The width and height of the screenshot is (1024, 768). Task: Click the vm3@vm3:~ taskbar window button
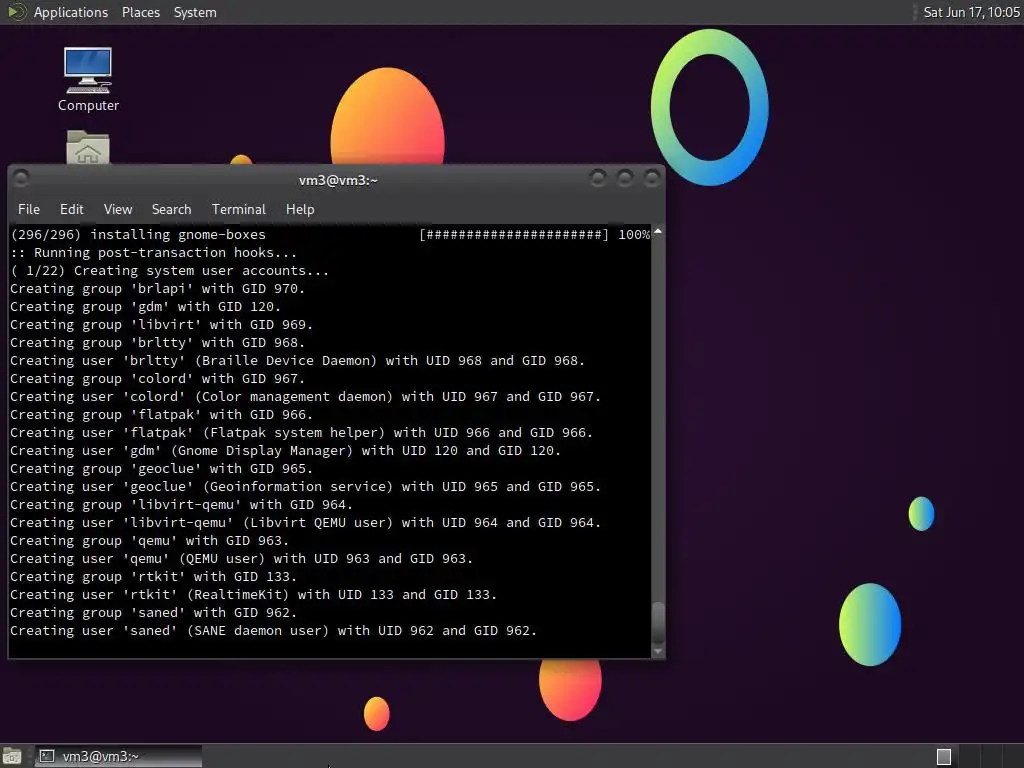click(x=118, y=756)
